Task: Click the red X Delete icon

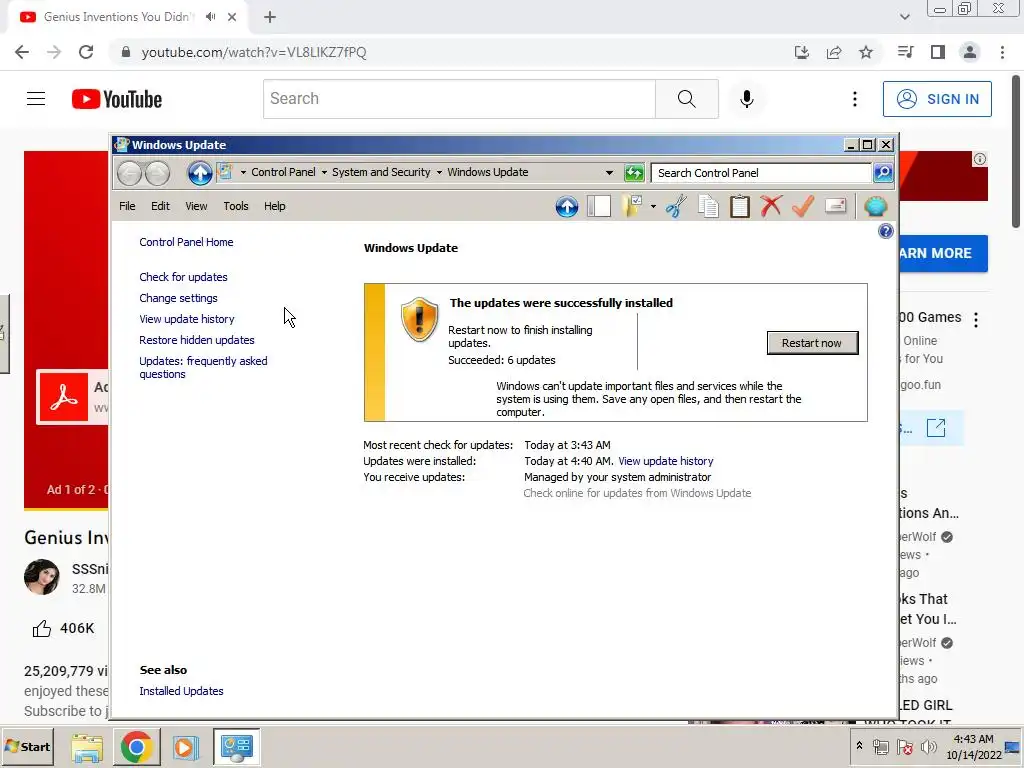Action: coord(771,206)
